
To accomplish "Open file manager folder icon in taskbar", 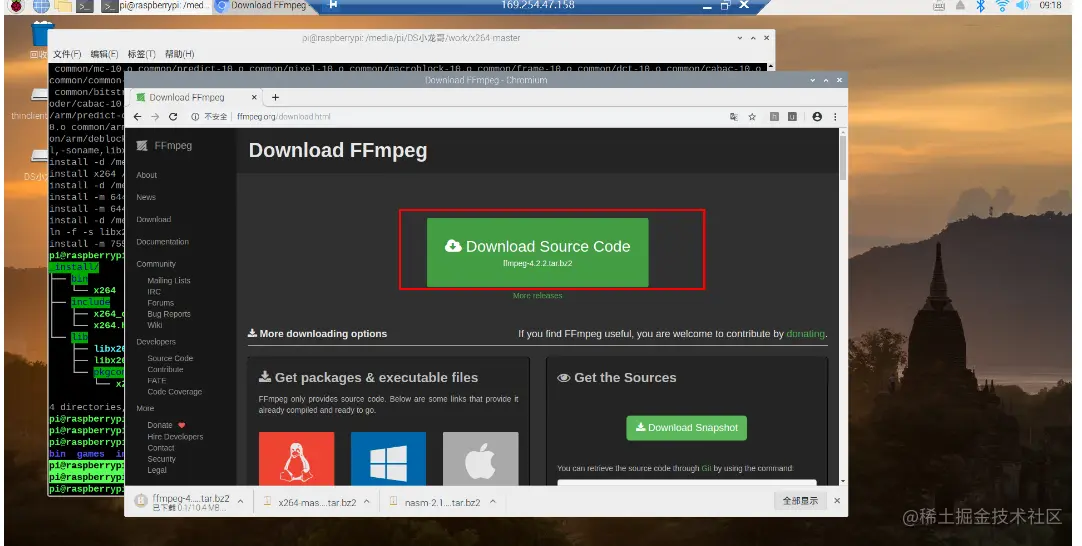I will (x=63, y=6).
